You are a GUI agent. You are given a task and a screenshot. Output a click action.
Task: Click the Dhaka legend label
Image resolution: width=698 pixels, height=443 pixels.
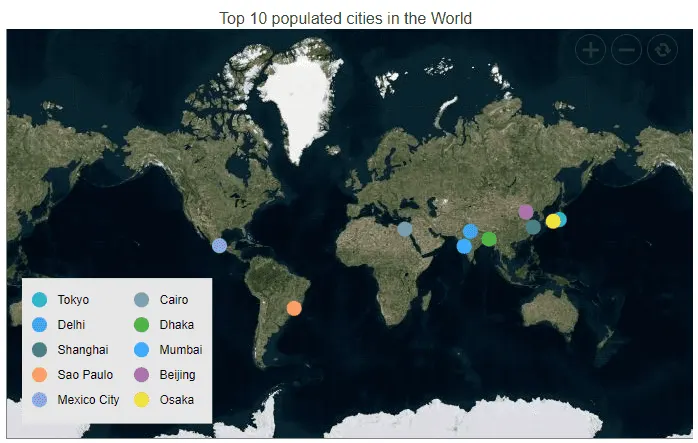click(x=177, y=325)
